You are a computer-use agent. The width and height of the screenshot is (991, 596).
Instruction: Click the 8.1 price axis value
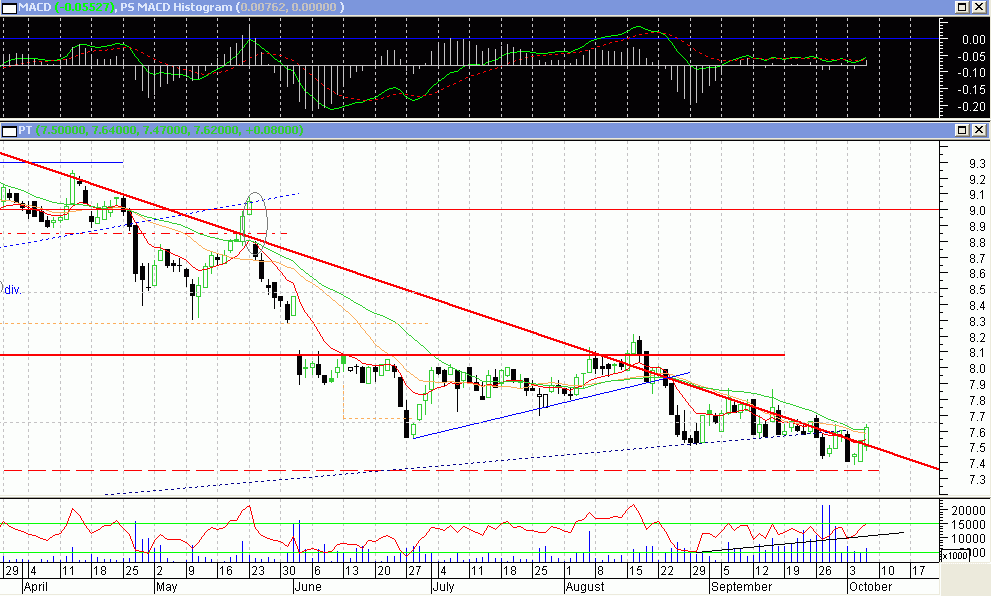click(977, 353)
